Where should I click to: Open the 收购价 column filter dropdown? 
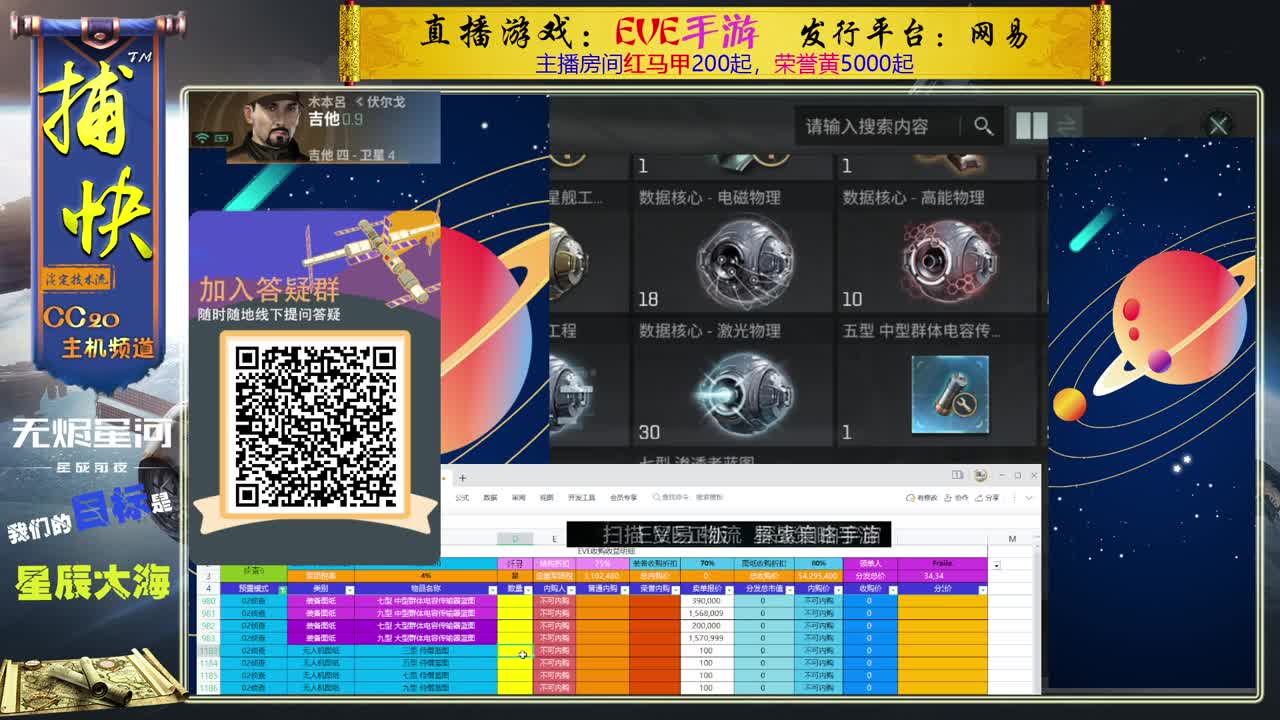[892, 588]
